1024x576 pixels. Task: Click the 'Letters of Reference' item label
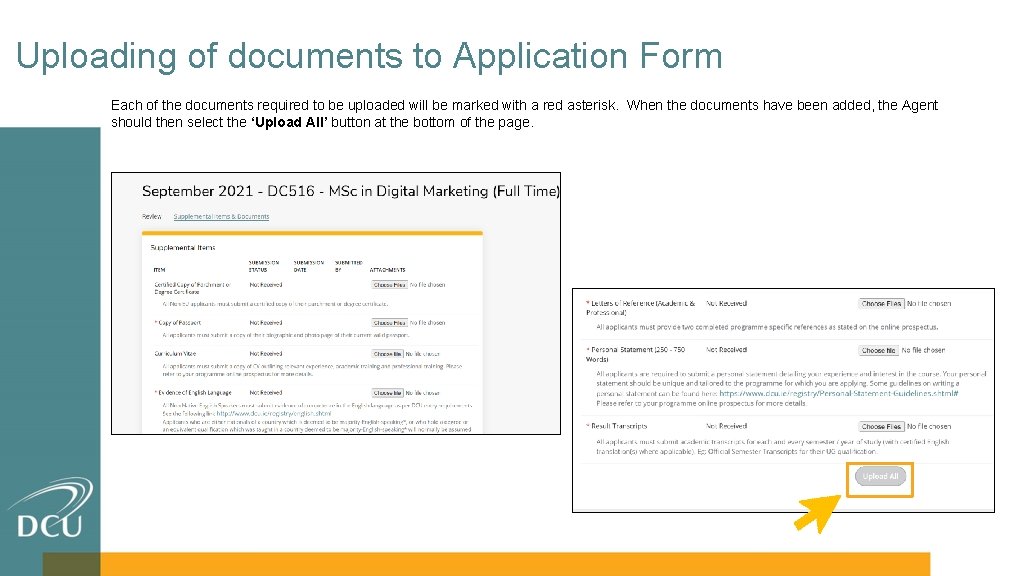coord(640,308)
